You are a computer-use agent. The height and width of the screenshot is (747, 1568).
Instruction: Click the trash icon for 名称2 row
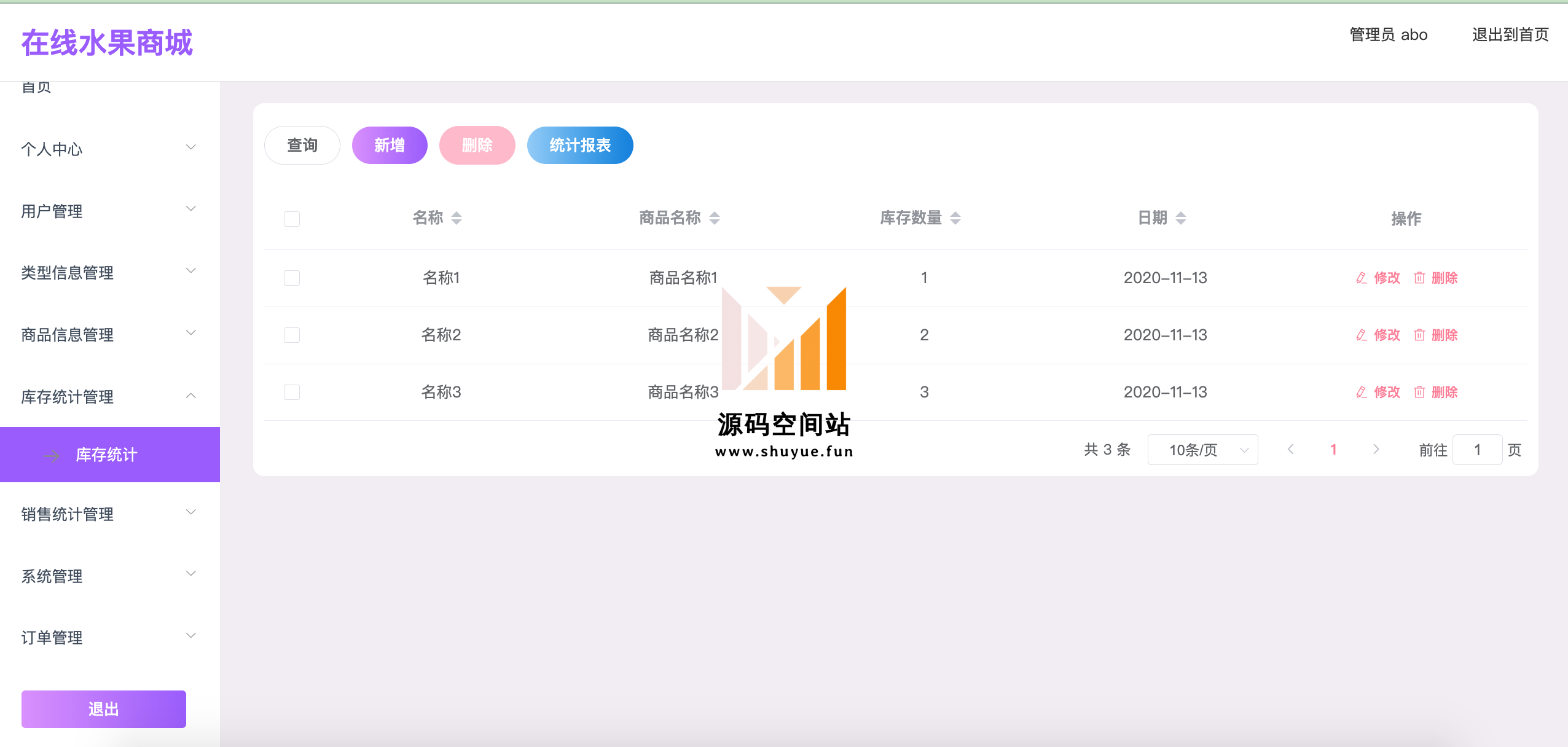click(1419, 335)
